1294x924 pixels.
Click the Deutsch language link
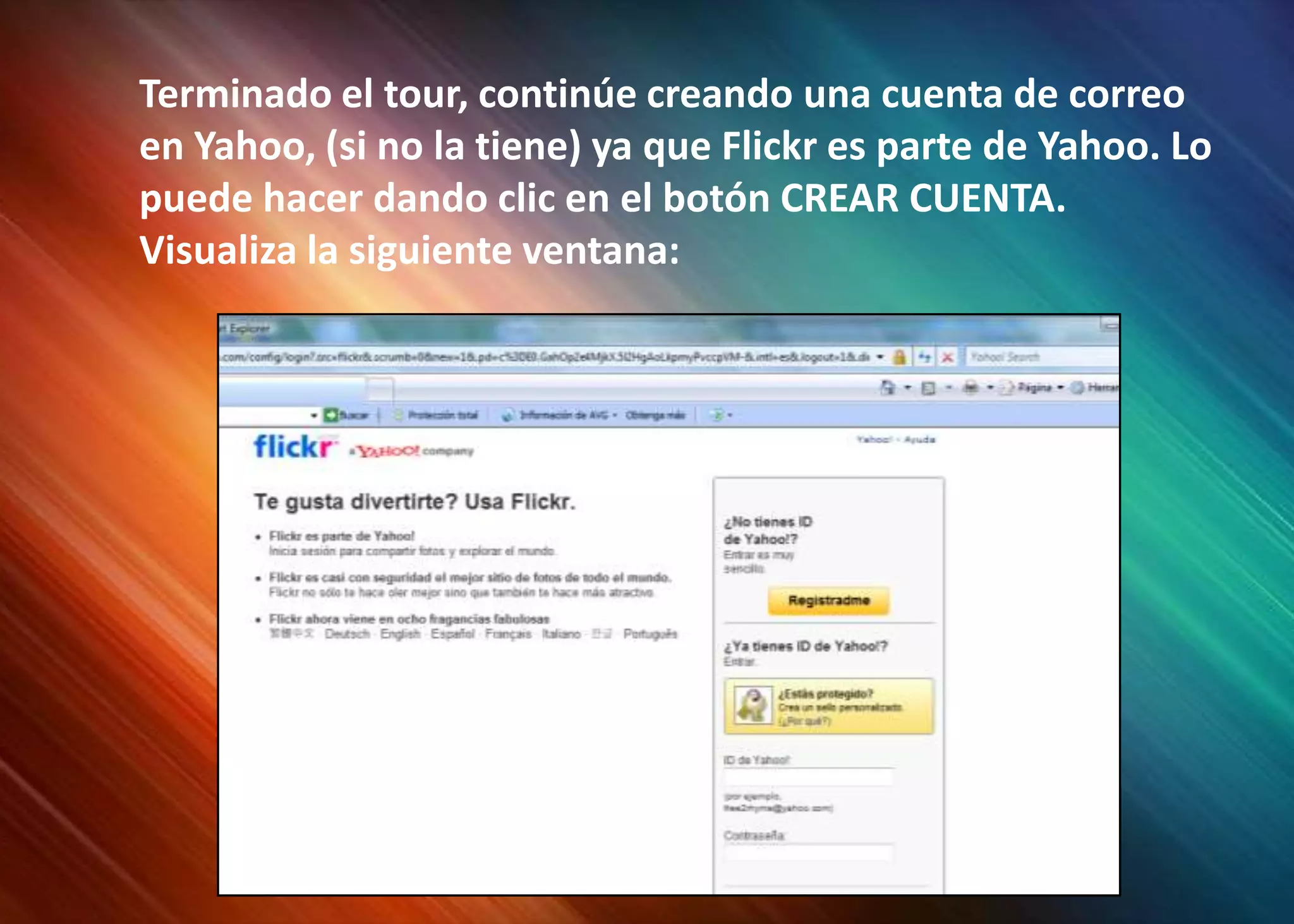(x=347, y=633)
